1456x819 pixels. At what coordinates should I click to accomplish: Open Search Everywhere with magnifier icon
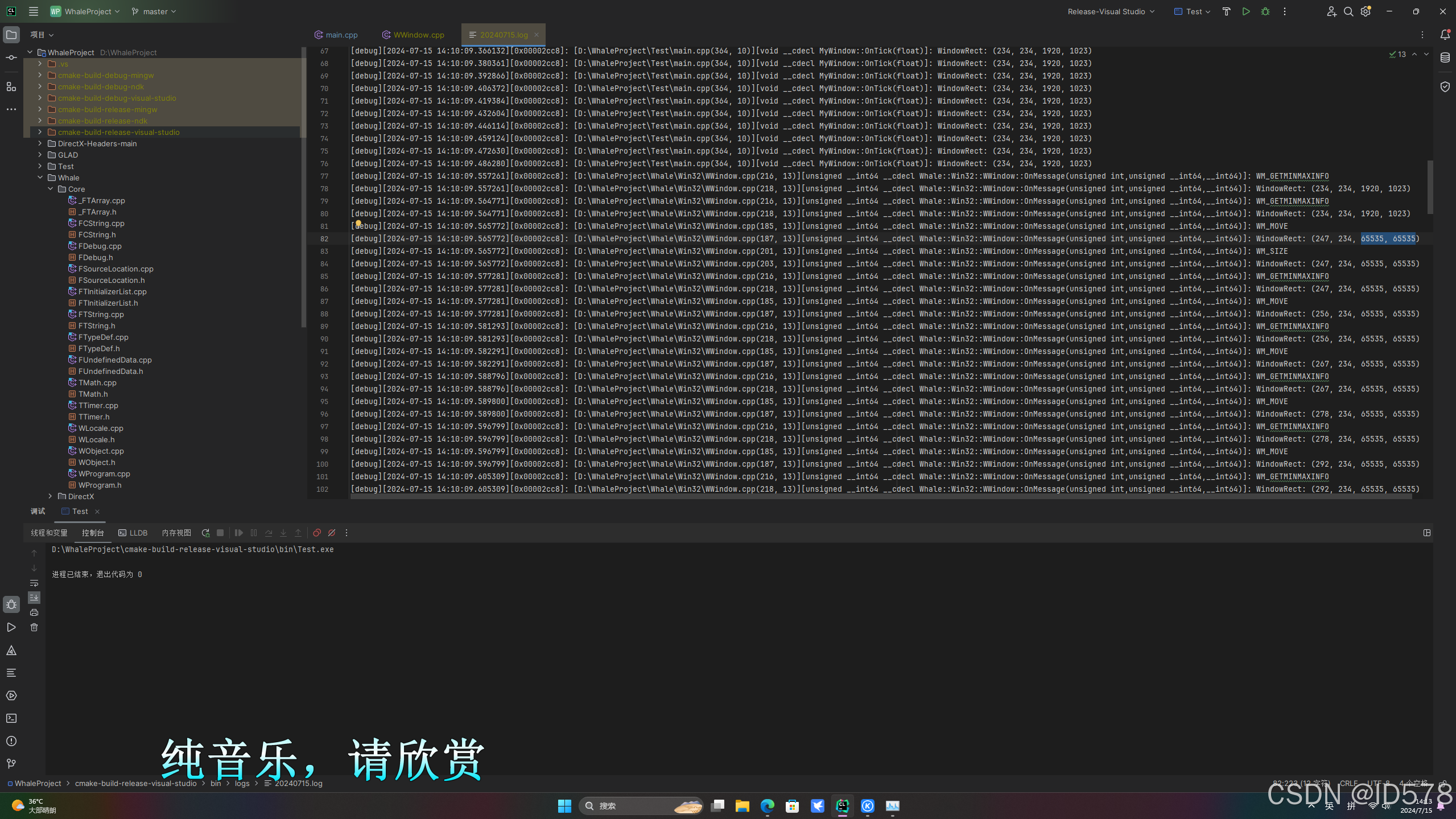point(1348,11)
